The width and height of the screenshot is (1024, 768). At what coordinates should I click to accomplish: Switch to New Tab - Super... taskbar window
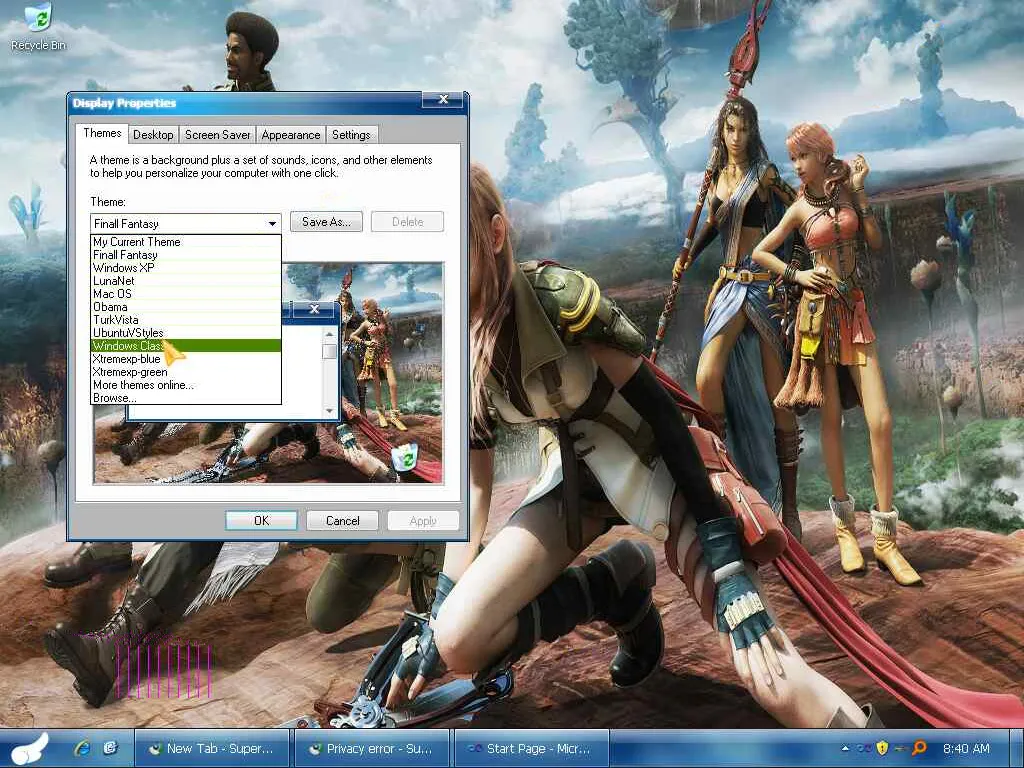(212, 749)
